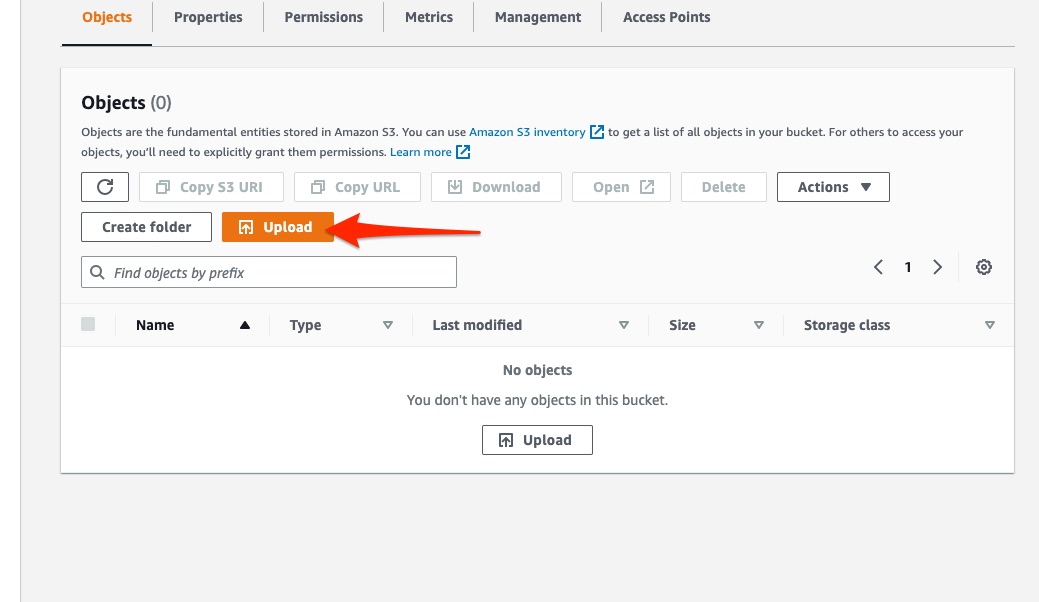Image resolution: width=1039 pixels, height=602 pixels.
Task: Click the white Upload button in empty table
Action: tap(537, 440)
